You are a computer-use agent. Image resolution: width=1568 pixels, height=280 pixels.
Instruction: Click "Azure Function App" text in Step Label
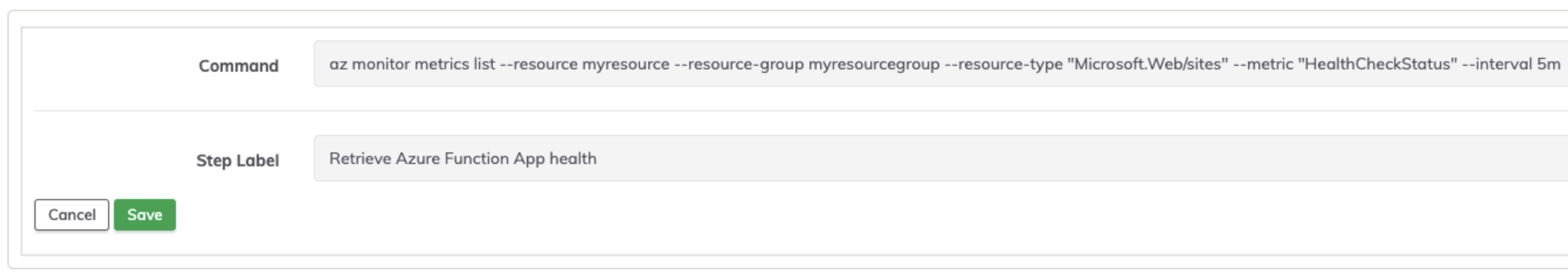click(x=470, y=159)
